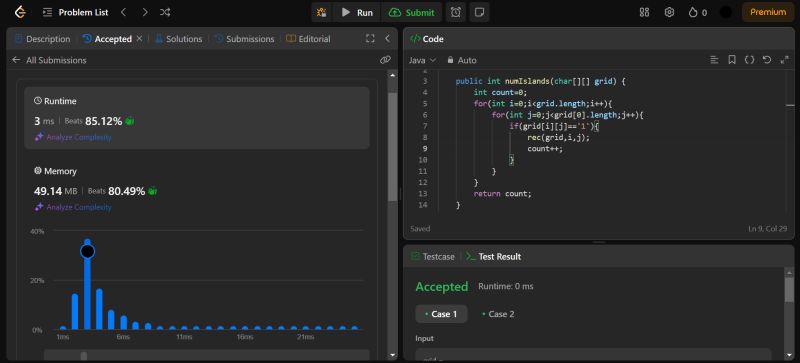
Task: Switch to the Solutions tab
Action: click(x=179, y=39)
